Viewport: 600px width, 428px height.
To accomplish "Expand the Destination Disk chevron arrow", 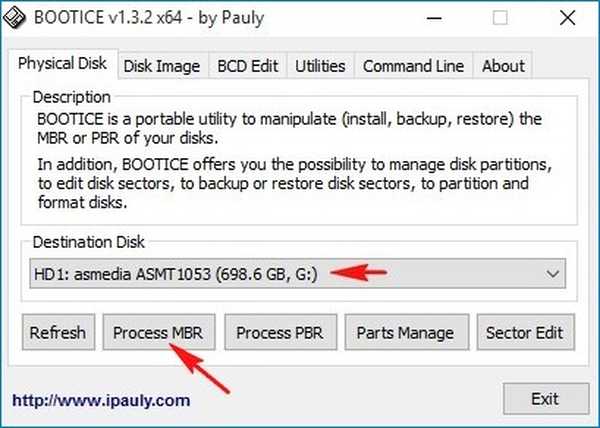I will [x=553, y=273].
